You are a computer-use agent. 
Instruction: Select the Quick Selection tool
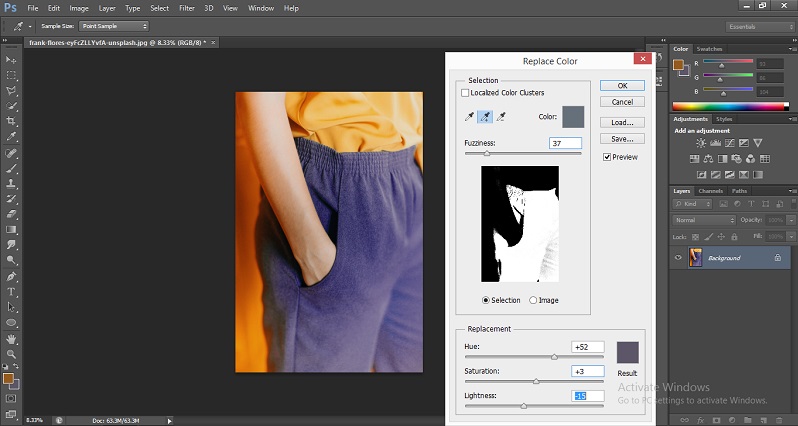pos(11,106)
